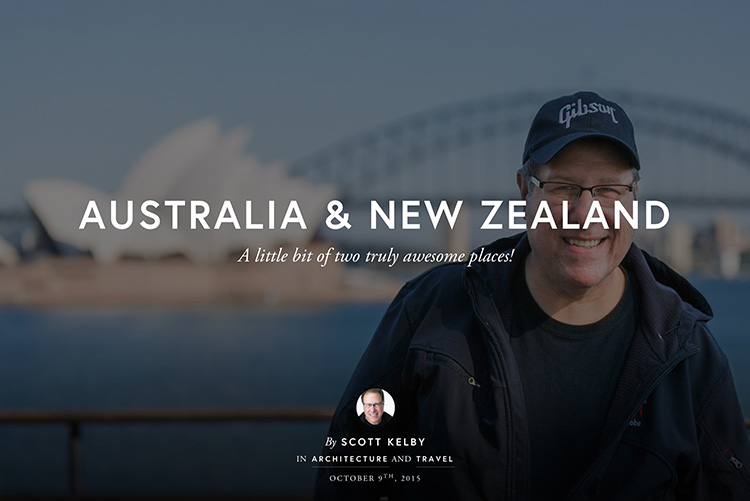Click the man's eyeglasses
The image size is (750, 501).
582,188
